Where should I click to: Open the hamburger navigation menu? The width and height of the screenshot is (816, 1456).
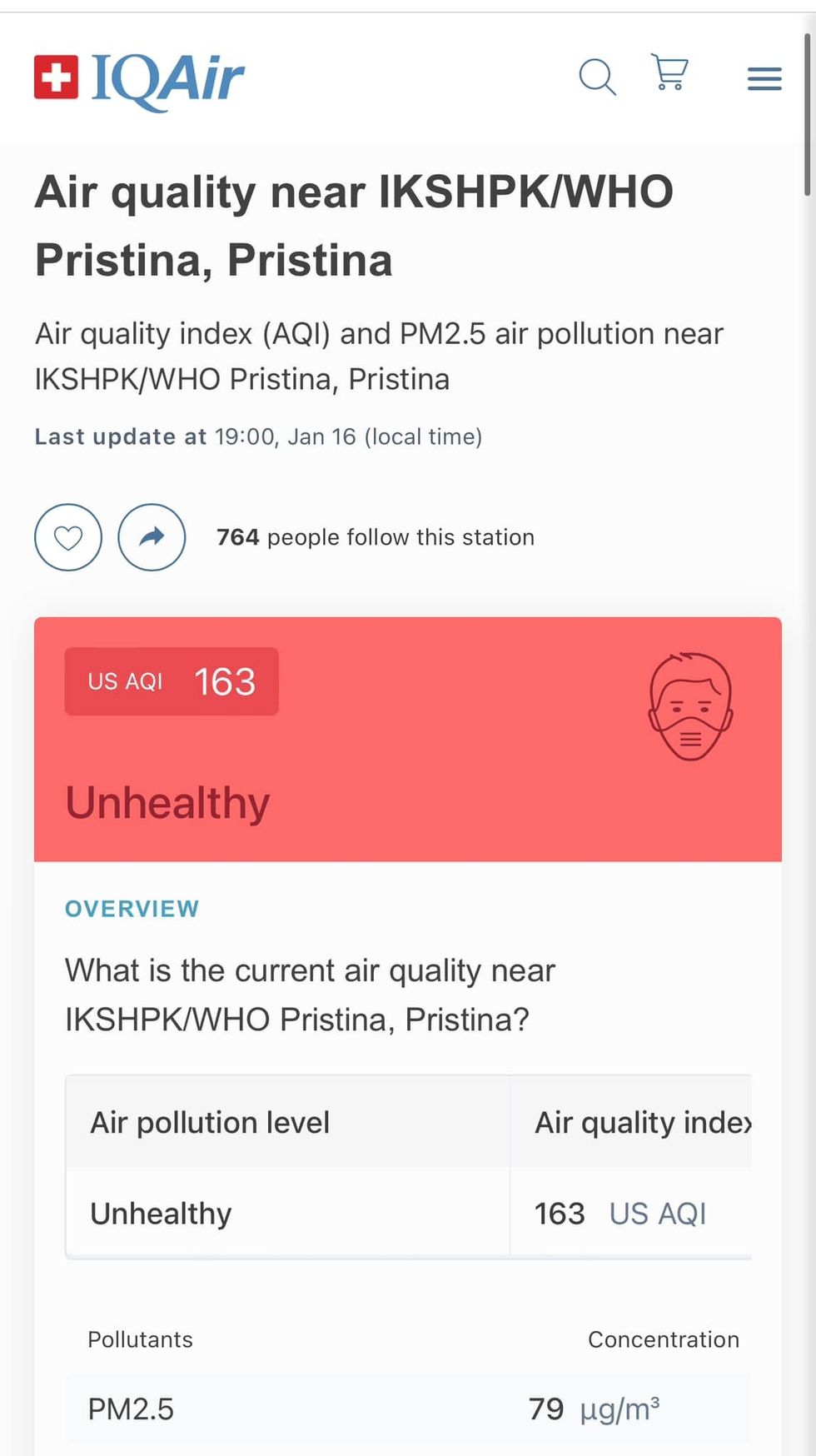[x=764, y=79]
